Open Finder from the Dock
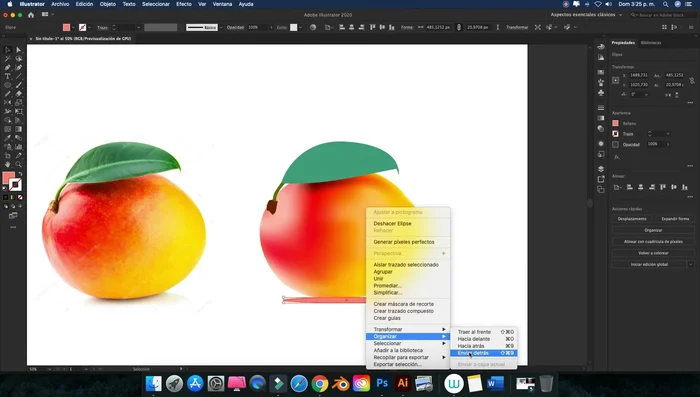The image size is (700, 397). [154, 383]
